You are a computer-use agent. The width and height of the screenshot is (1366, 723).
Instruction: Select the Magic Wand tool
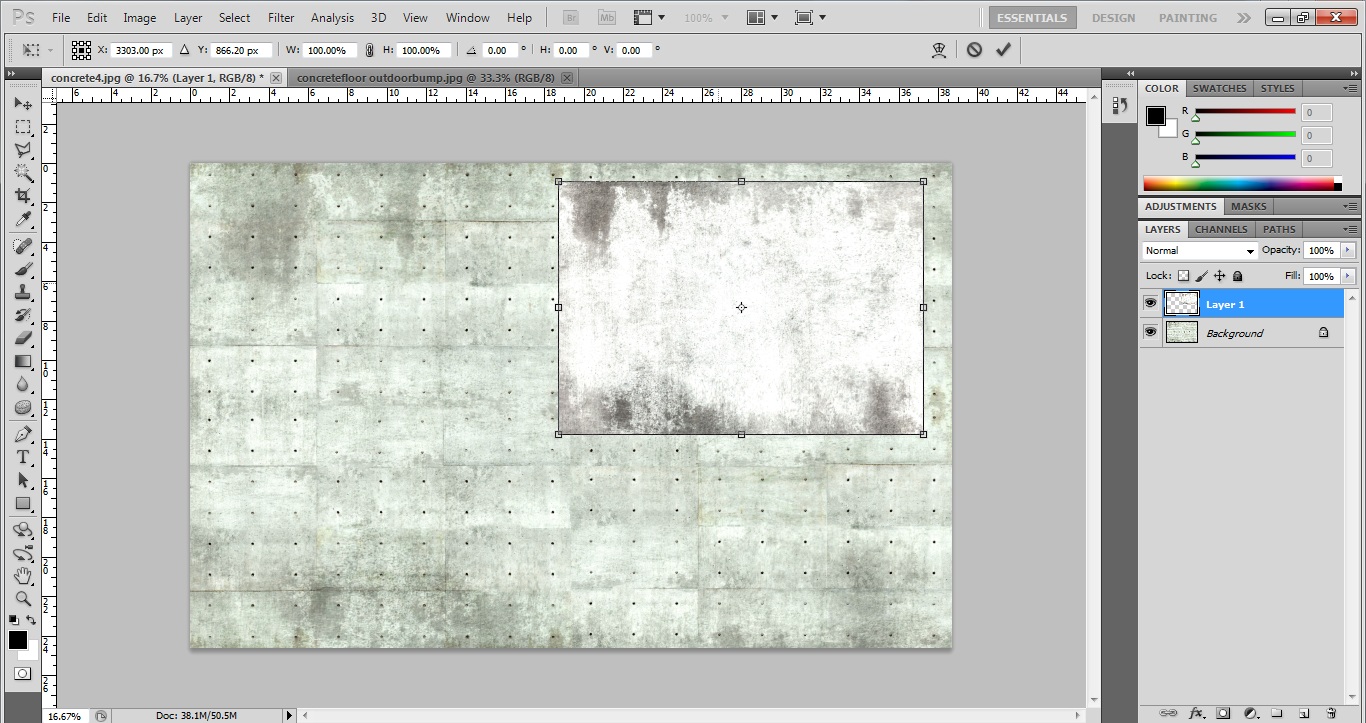tap(22, 173)
